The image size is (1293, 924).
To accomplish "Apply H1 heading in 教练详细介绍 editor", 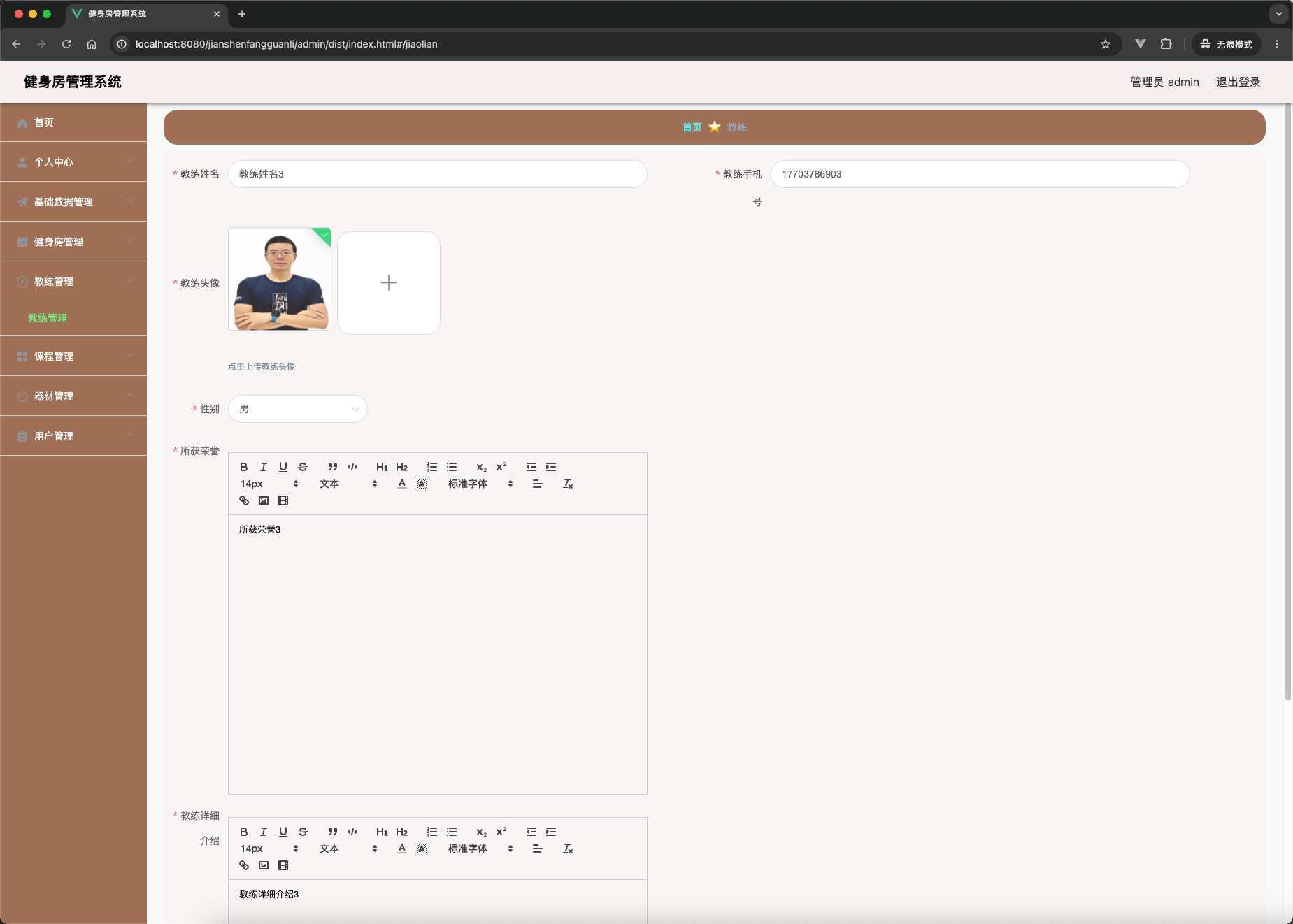I will click(x=382, y=832).
